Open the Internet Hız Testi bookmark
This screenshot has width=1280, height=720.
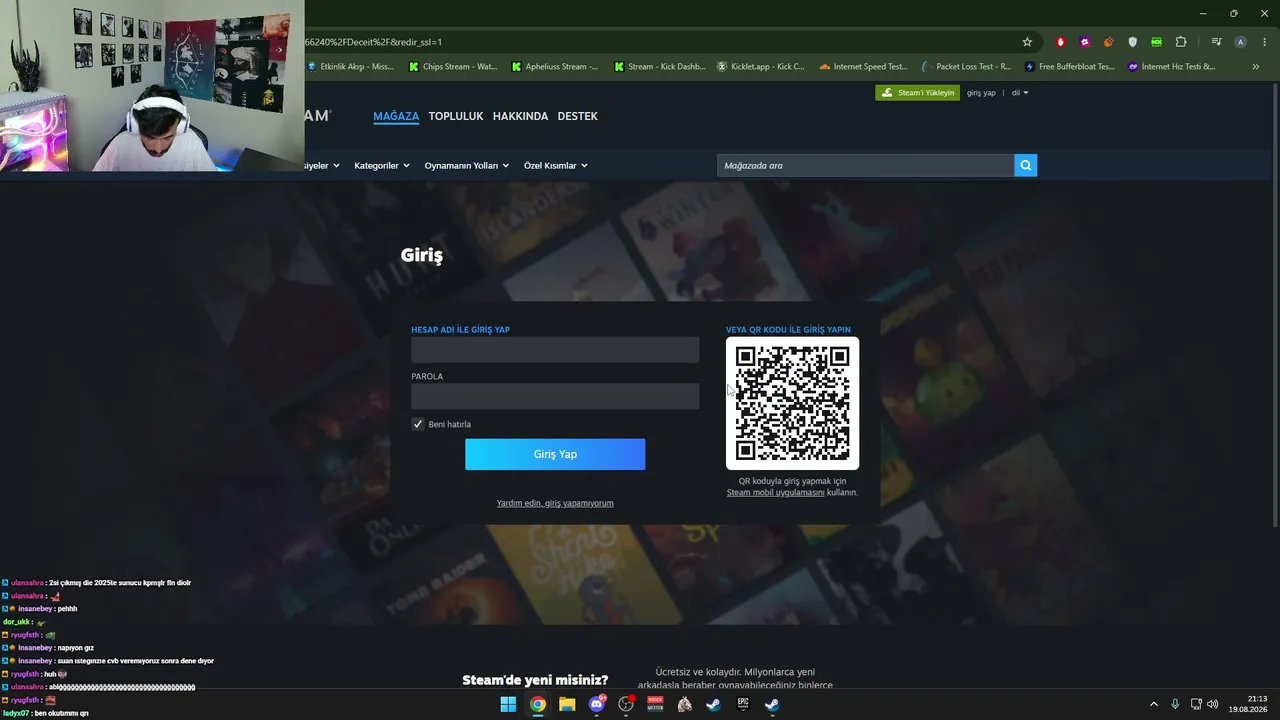pos(1172,67)
